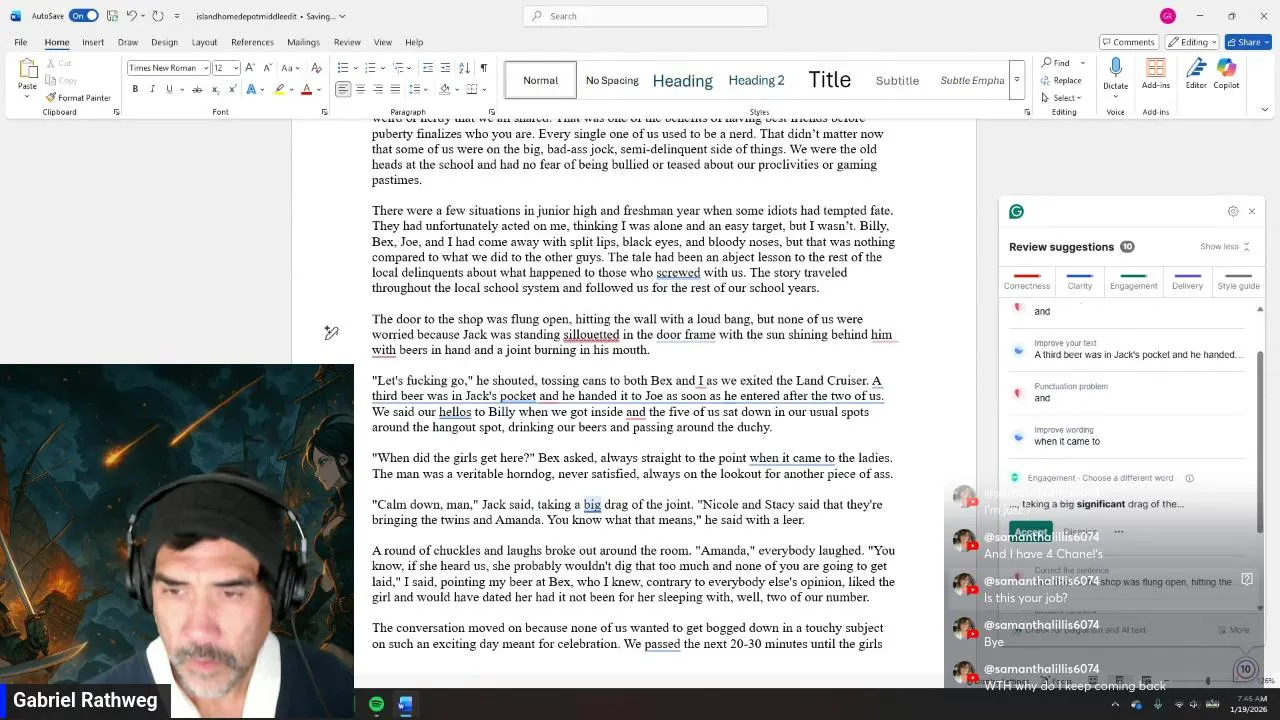Image resolution: width=1280 pixels, height=720 pixels.
Task: Clear all formatting
Action: (317, 68)
